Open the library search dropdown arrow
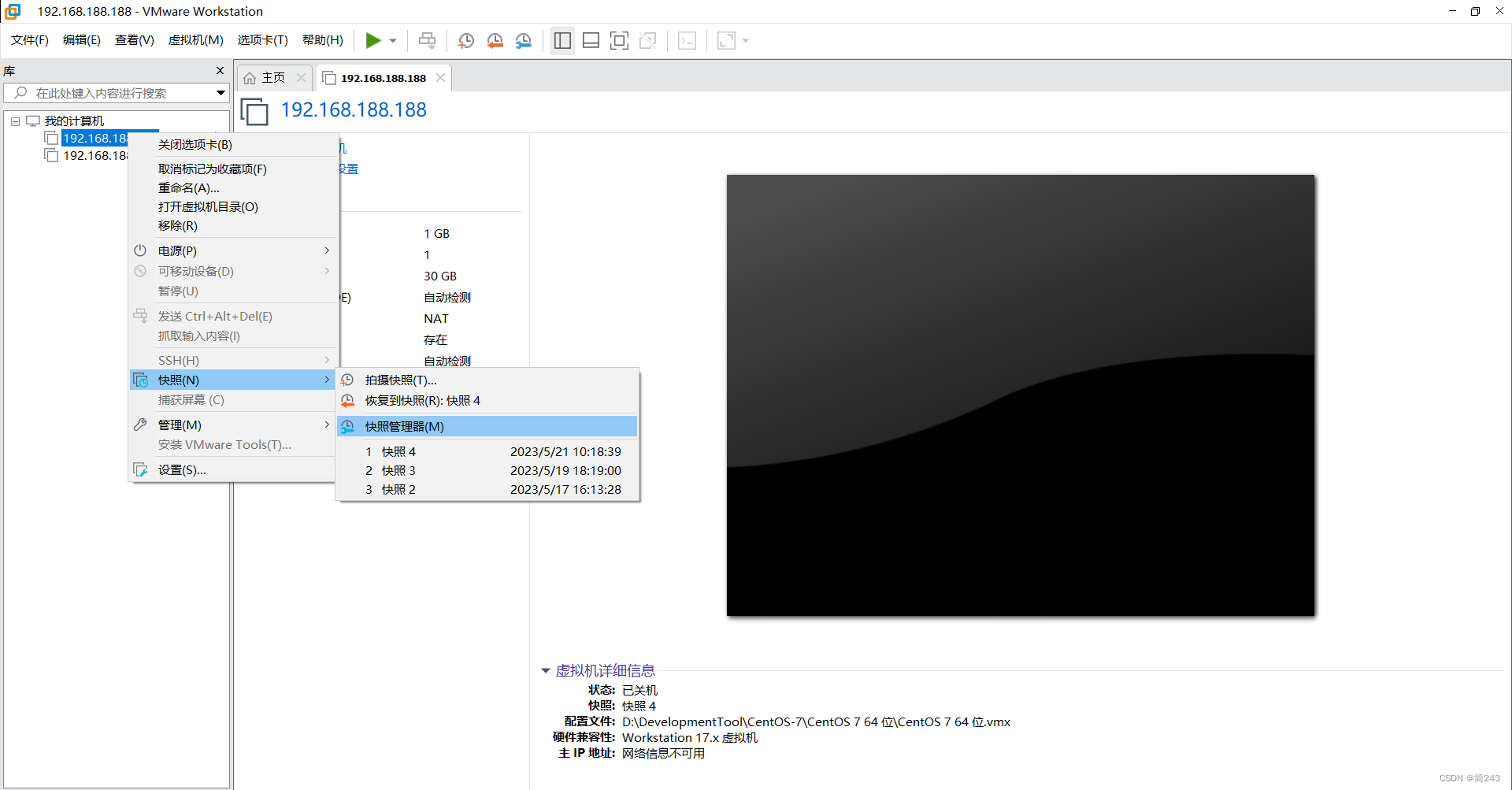The image size is (1512, 790). point(221,93)
